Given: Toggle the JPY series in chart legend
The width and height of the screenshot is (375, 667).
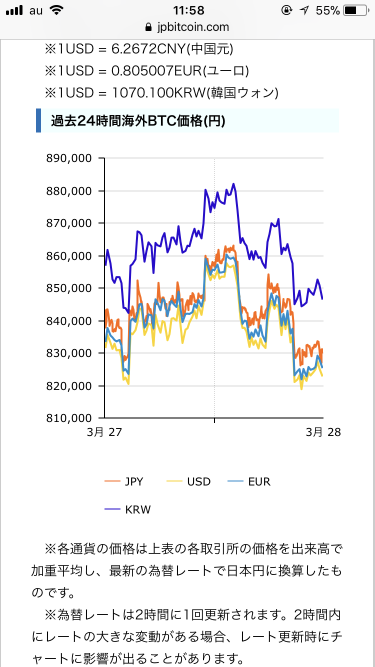Looking at the screenshot, I should pos(124,482).
